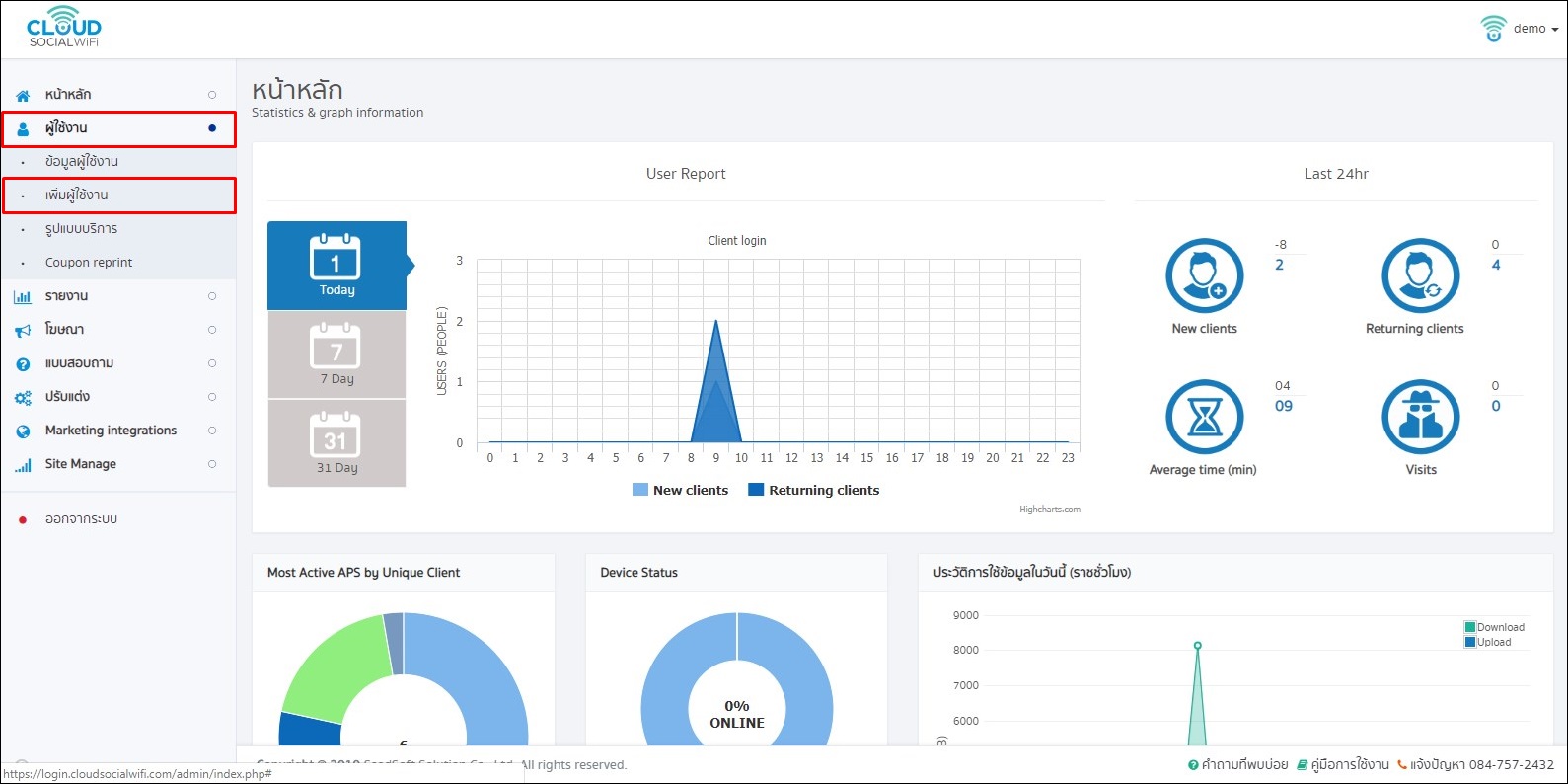
Task: Expand ปรับแต่ง menu circle indicator
Action: [x=212, y=397]
